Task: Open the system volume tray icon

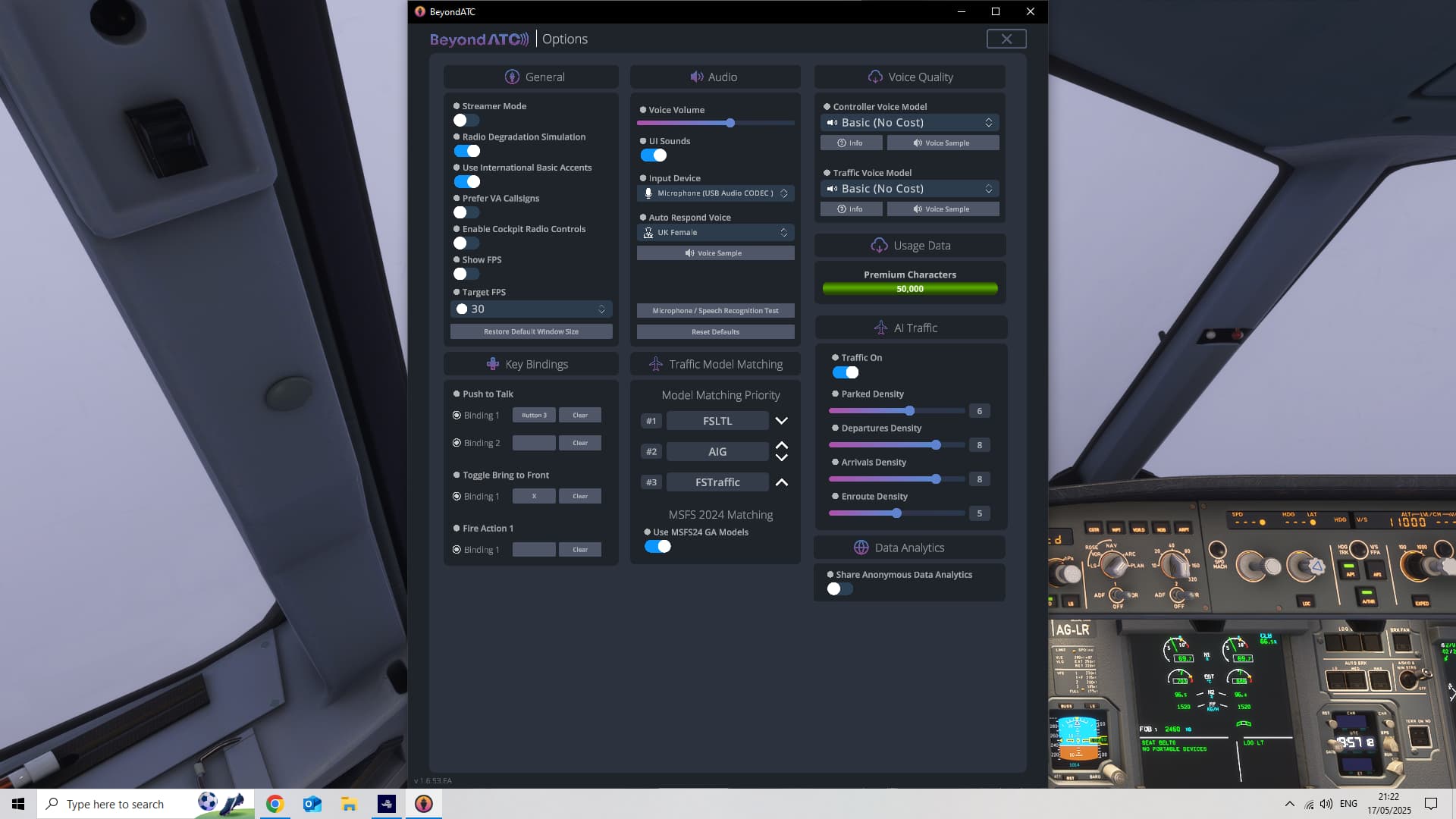Action: pyautogui.click(x=1326, y=804)
